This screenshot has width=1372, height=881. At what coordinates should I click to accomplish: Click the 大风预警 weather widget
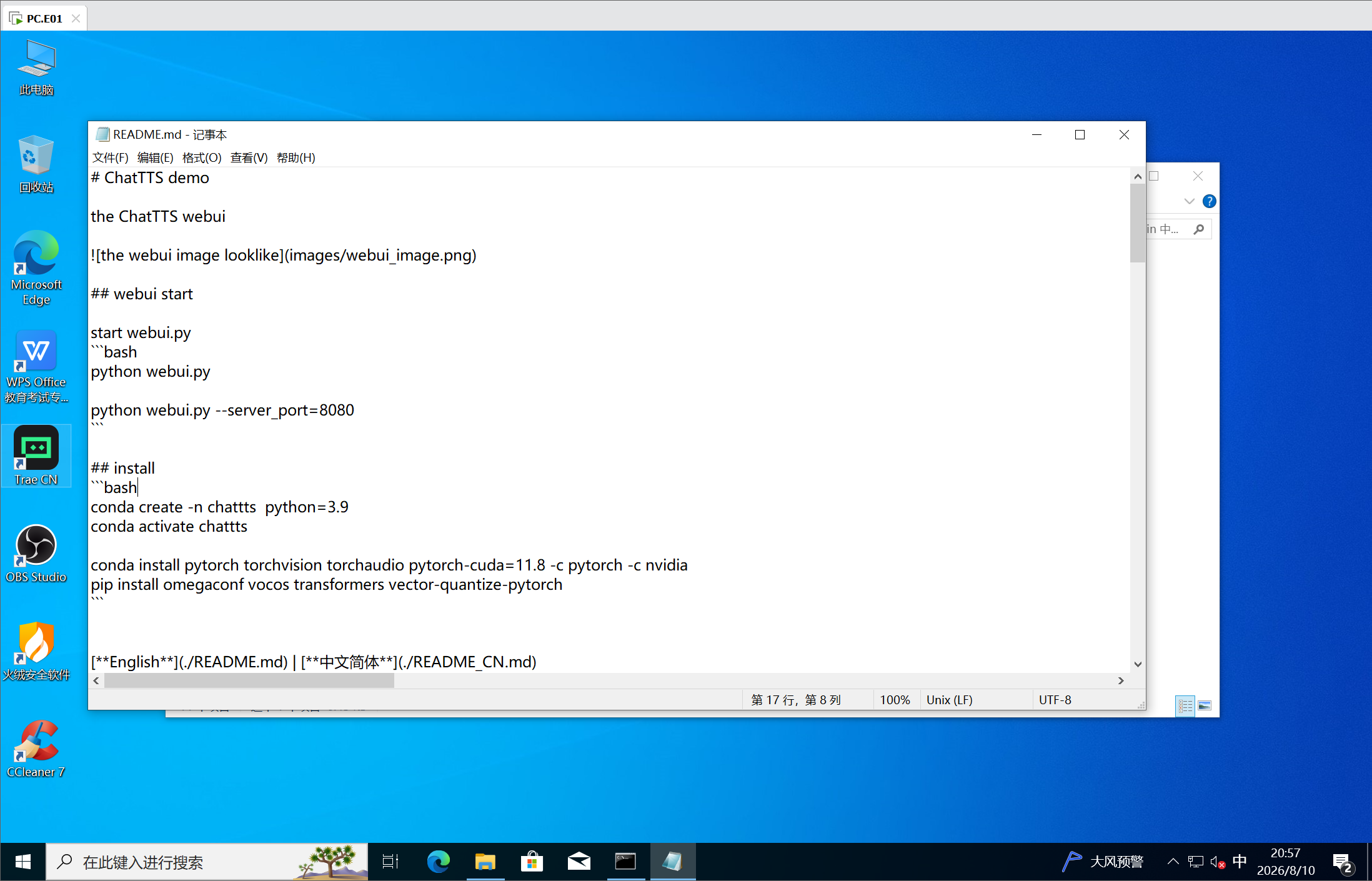pos(1103,862)
